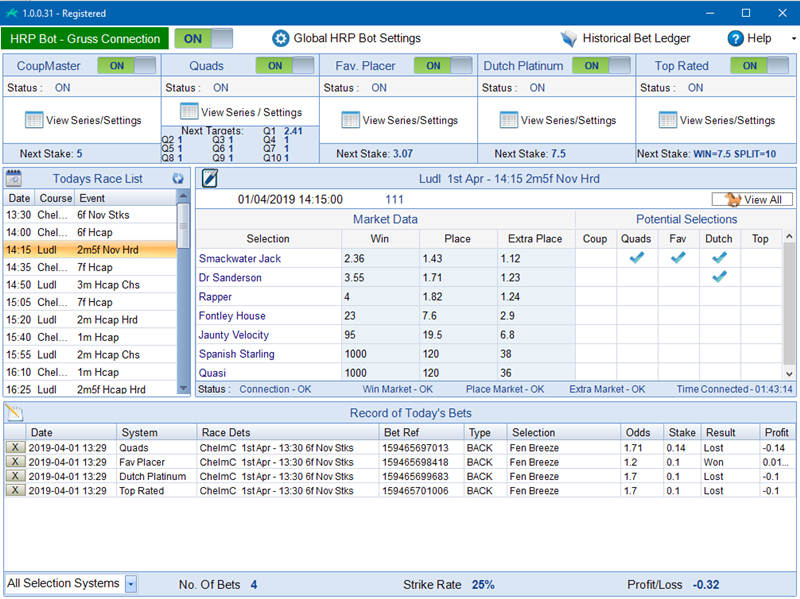Click the Help question mark icon
800x599 pixels.
click(x=735, y=38)
